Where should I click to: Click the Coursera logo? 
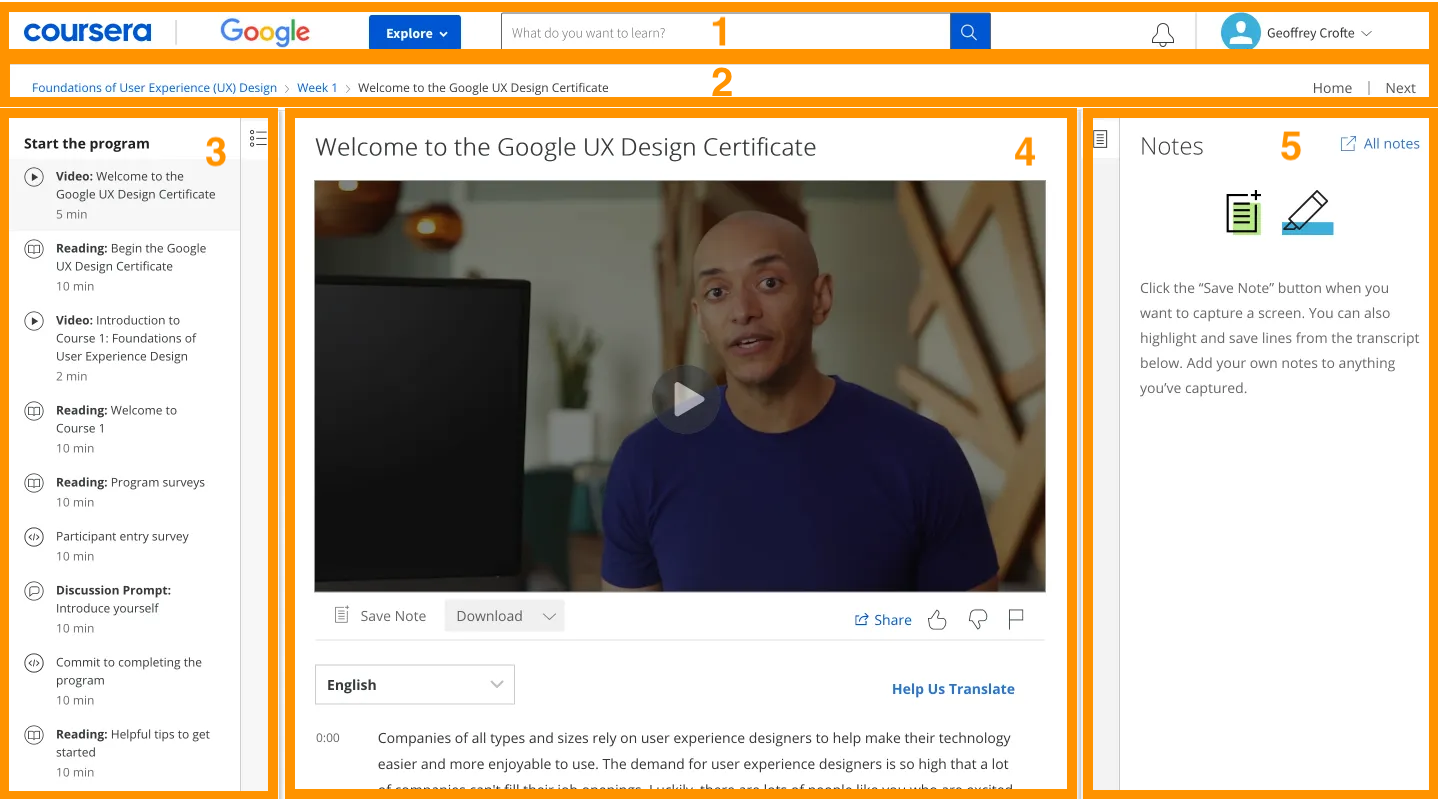coord(87,32)
